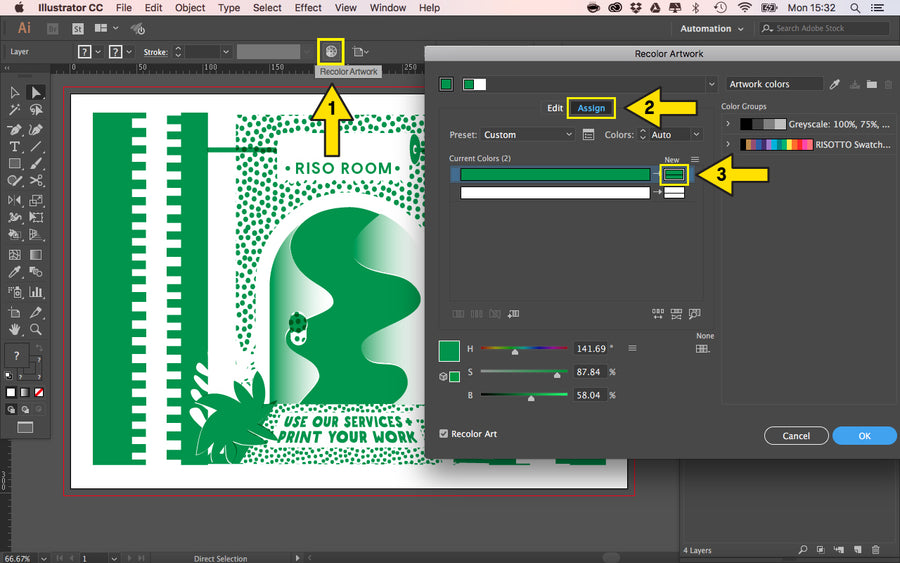Click the eyedropper get colors icon
The image size is (900, 563).
coord(835,84)
